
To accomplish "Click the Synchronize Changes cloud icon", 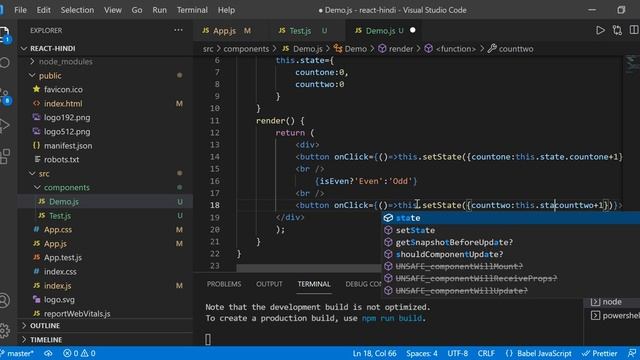I will [x=48, y=353].
